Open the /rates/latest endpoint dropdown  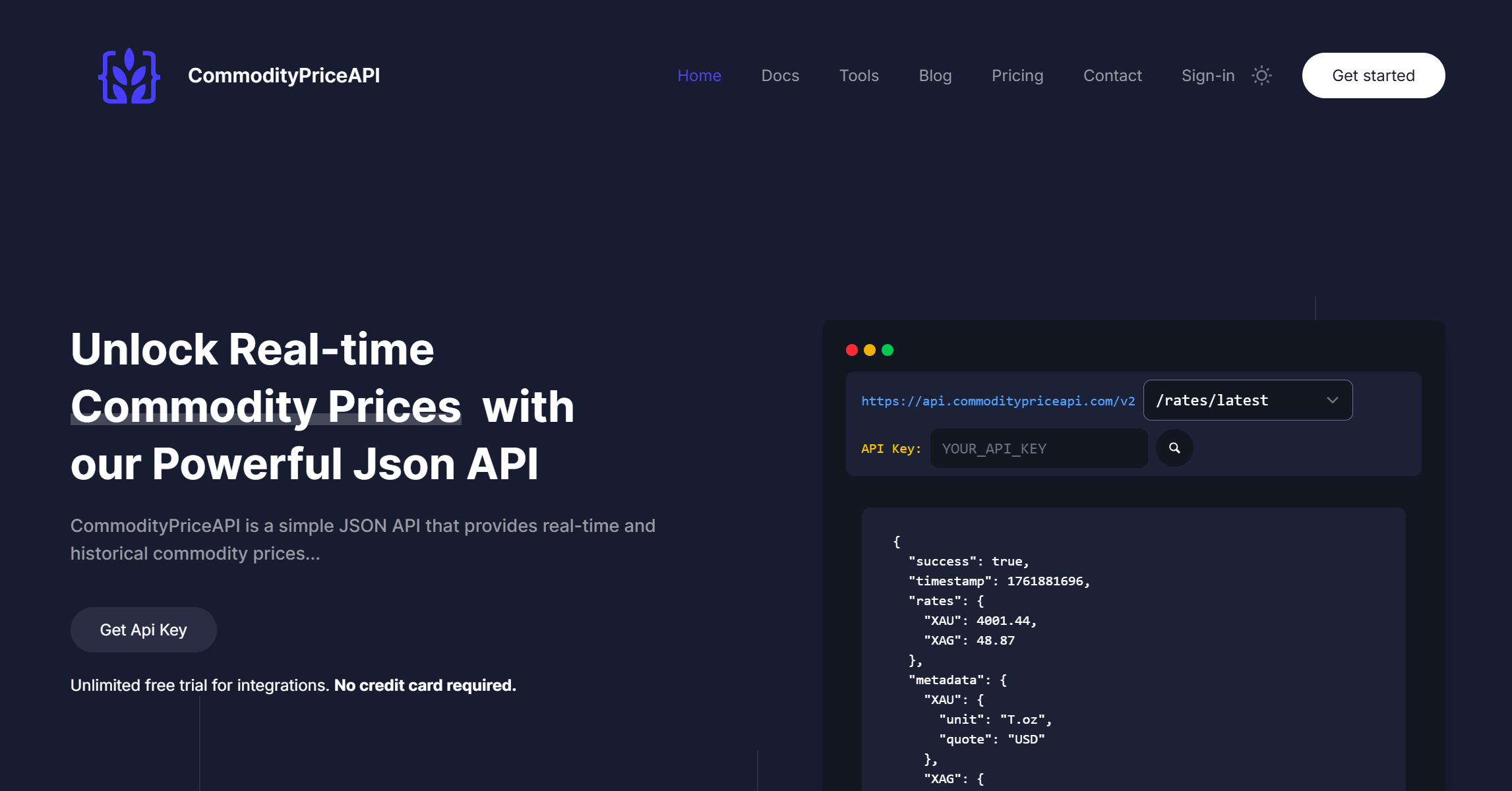point(1247,400)
